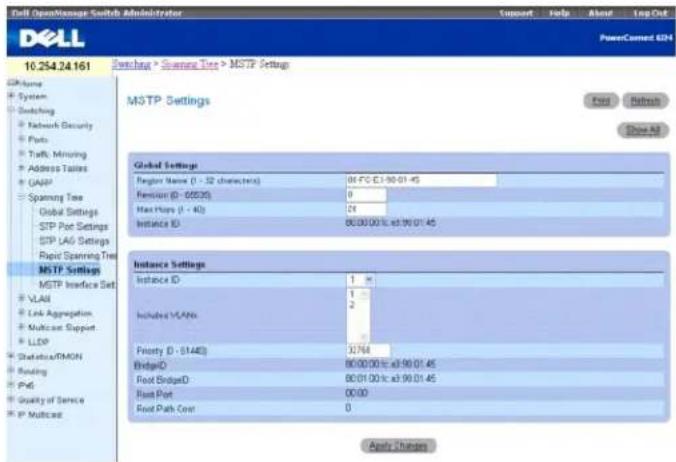Expand the VLAN tree node
Viewport: 676px width, 462px height.
pos(22,298)
